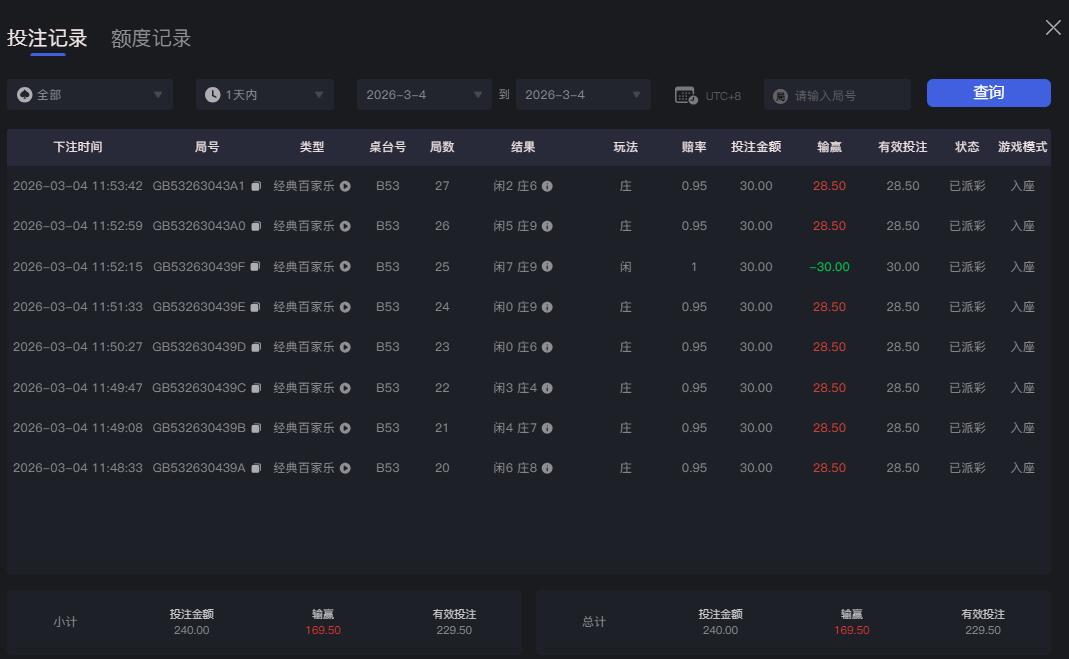Play the replay for round 20

[x=344, y=467]
